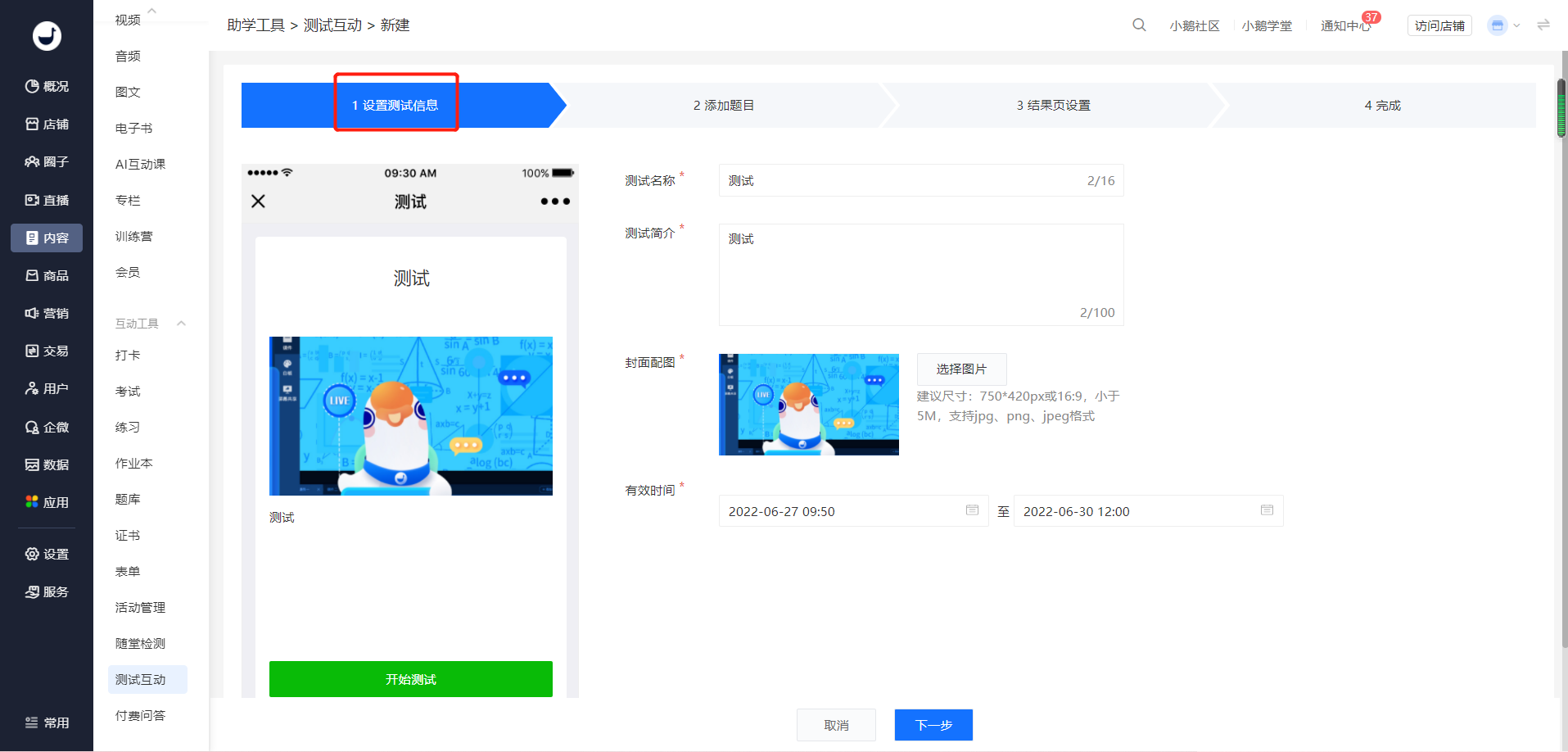This screenshot has height=752, width=1568.
Task: Click the 测试简介 text area
Action: pyautogui.click(x=921, y=274)
